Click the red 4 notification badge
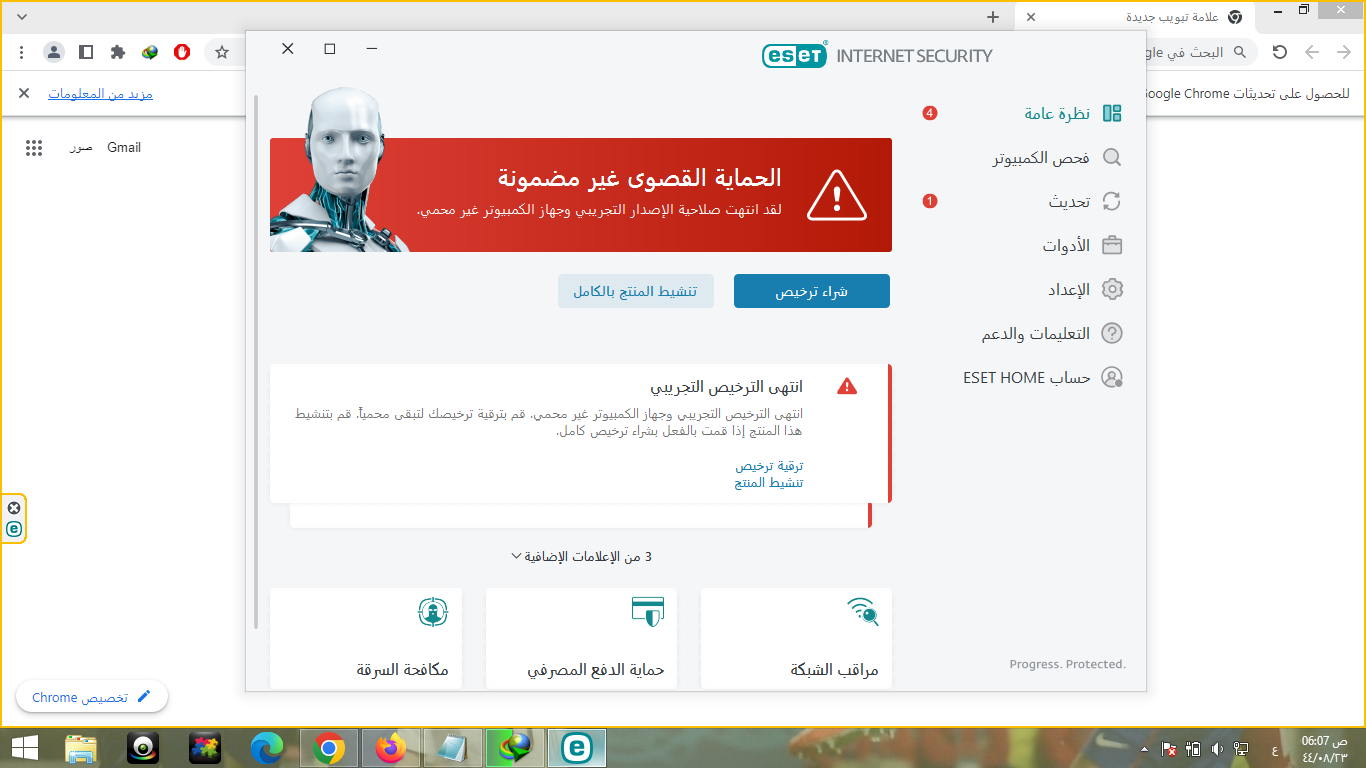Image resolution: width=1366 pixels, height=768 pixels. point(929,113)
